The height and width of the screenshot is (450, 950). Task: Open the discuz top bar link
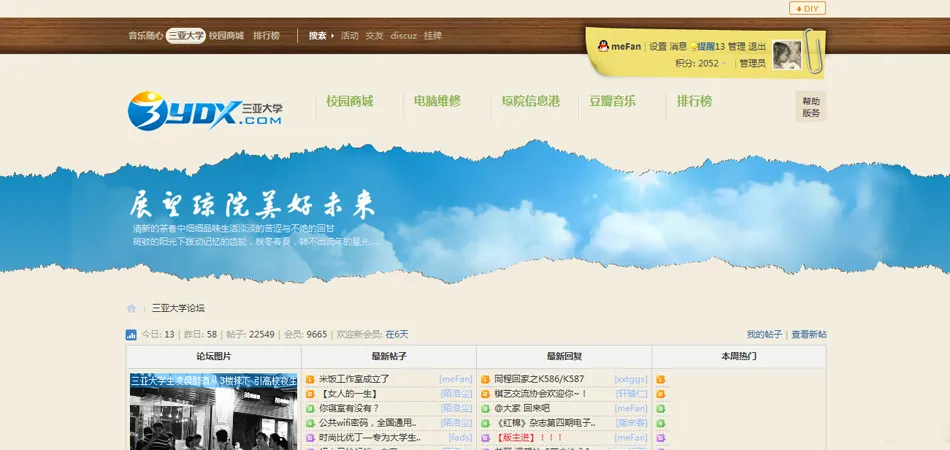tap(404, 36)
